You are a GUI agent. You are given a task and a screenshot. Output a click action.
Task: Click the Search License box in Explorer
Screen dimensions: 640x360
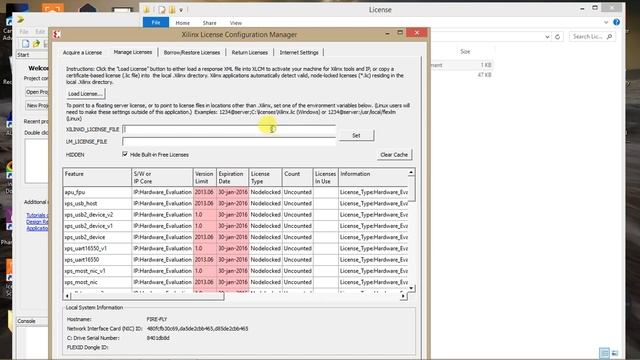click(592, 37)
